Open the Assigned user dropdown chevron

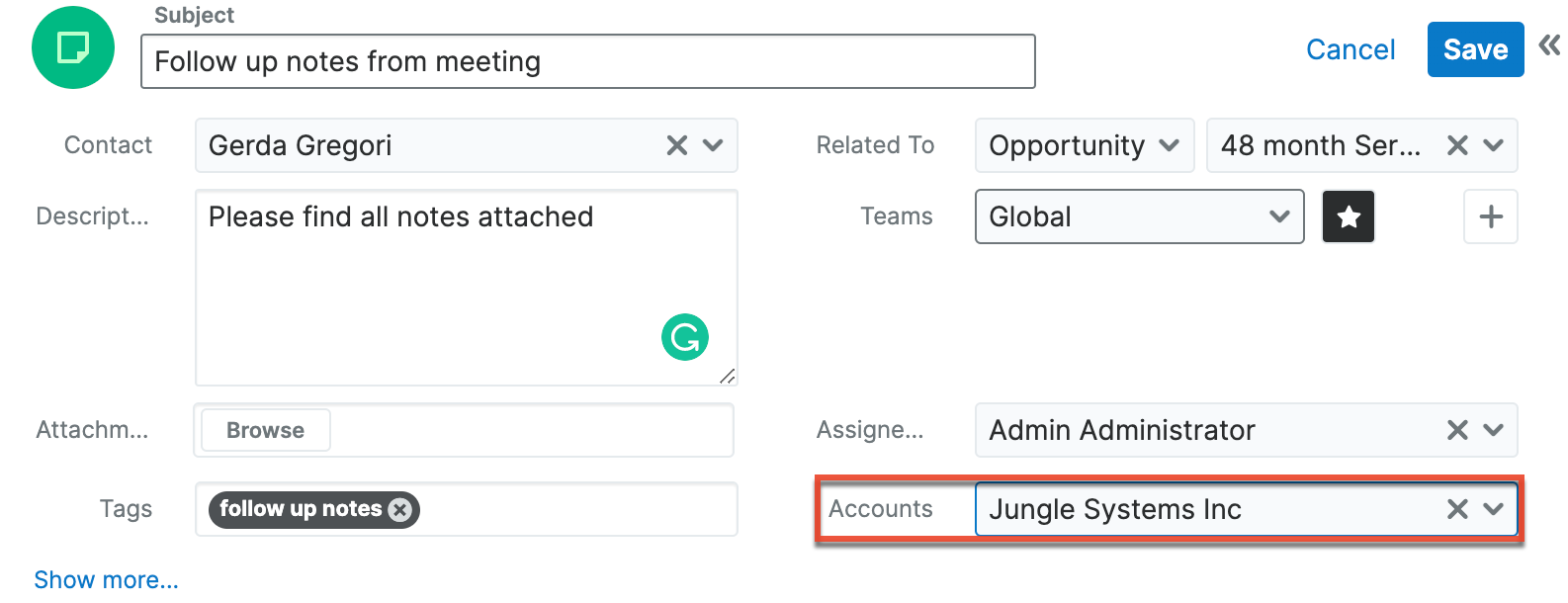(1494, 430)
